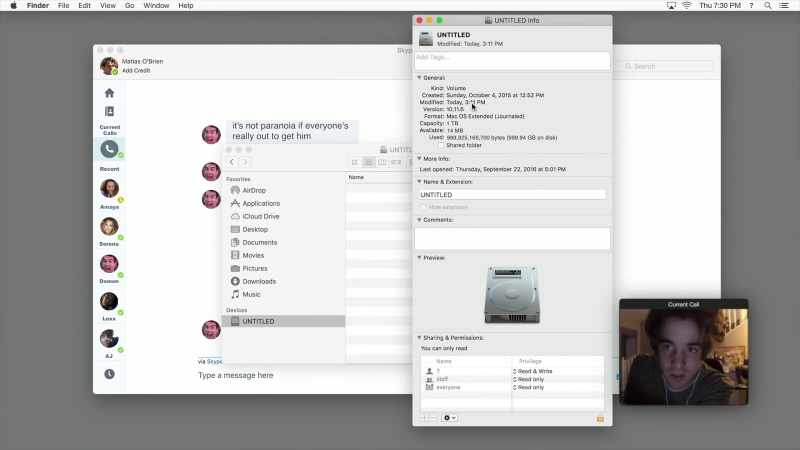The width and height of the screenshot is (800, 450).
Task: Click the Skype Search field
Action: point(666,66)
